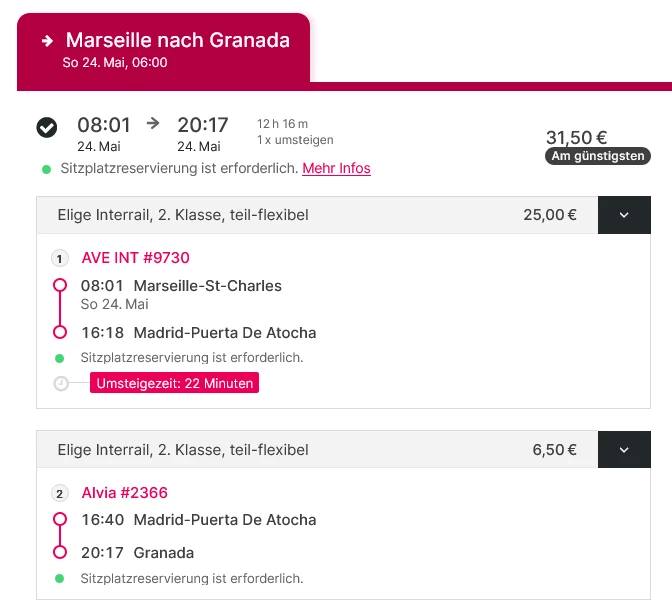Expand the 6,50 € fare dropdown
The width and height of the screenshot is (672, 614).
point(624,450)
